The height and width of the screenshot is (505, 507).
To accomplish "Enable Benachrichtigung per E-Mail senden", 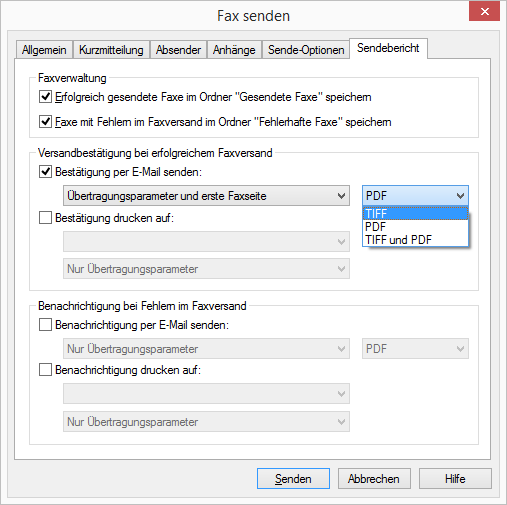I will pos(45,325).
